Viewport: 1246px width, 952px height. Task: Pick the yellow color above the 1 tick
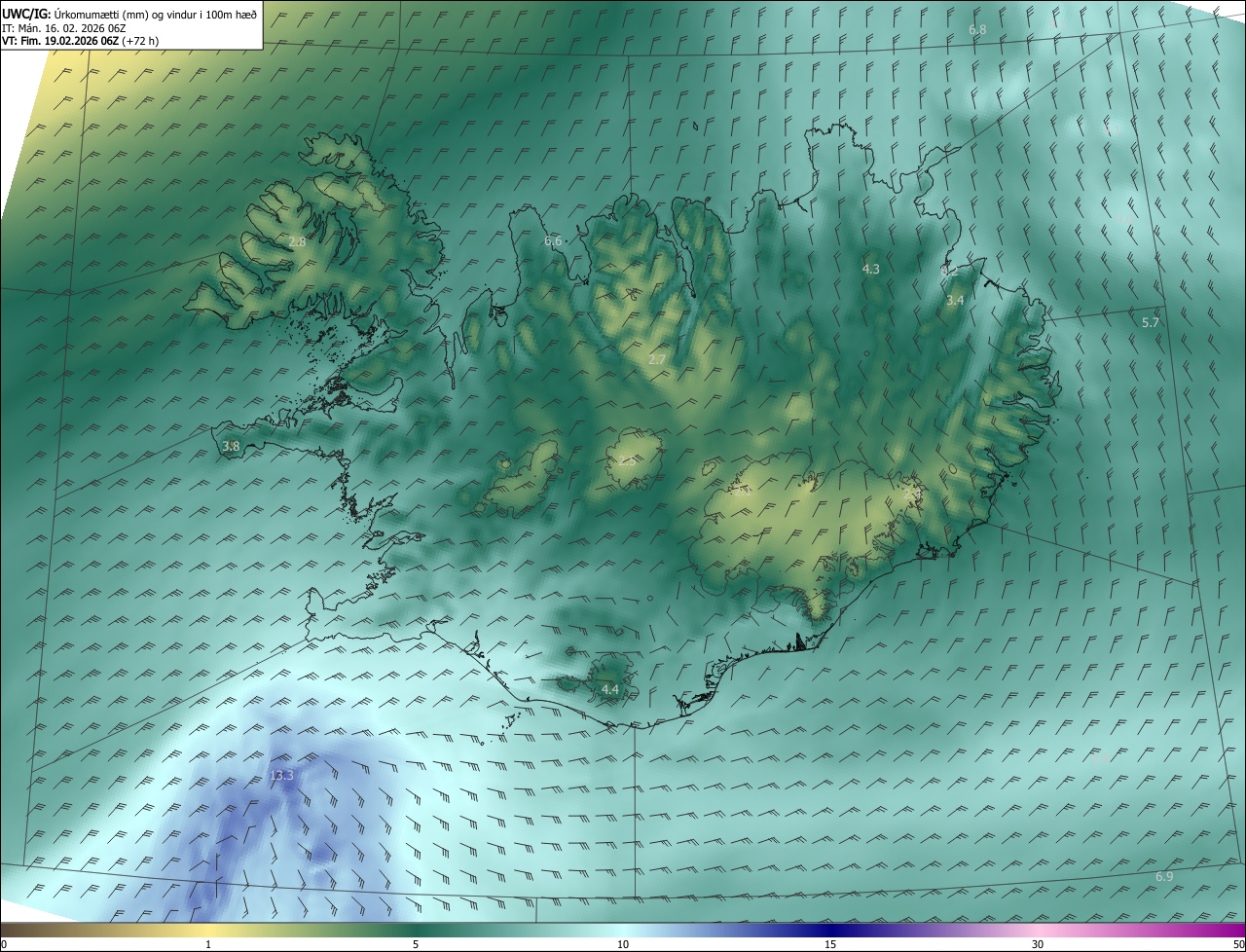click(208, 931)
